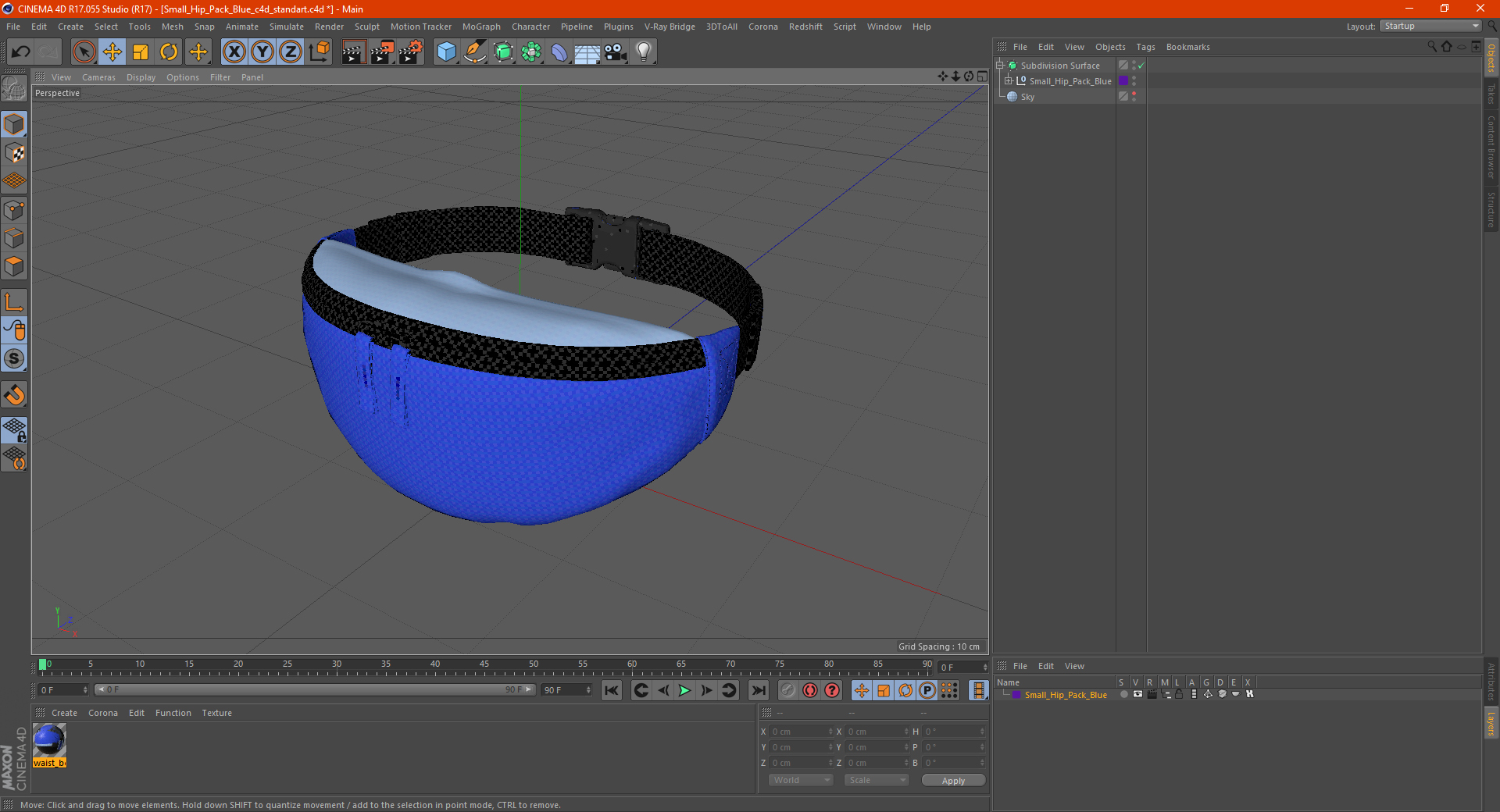Screen dimensions: 1500x812
Task: Click timeline frame 45 marker
Action: coord(484,665)
